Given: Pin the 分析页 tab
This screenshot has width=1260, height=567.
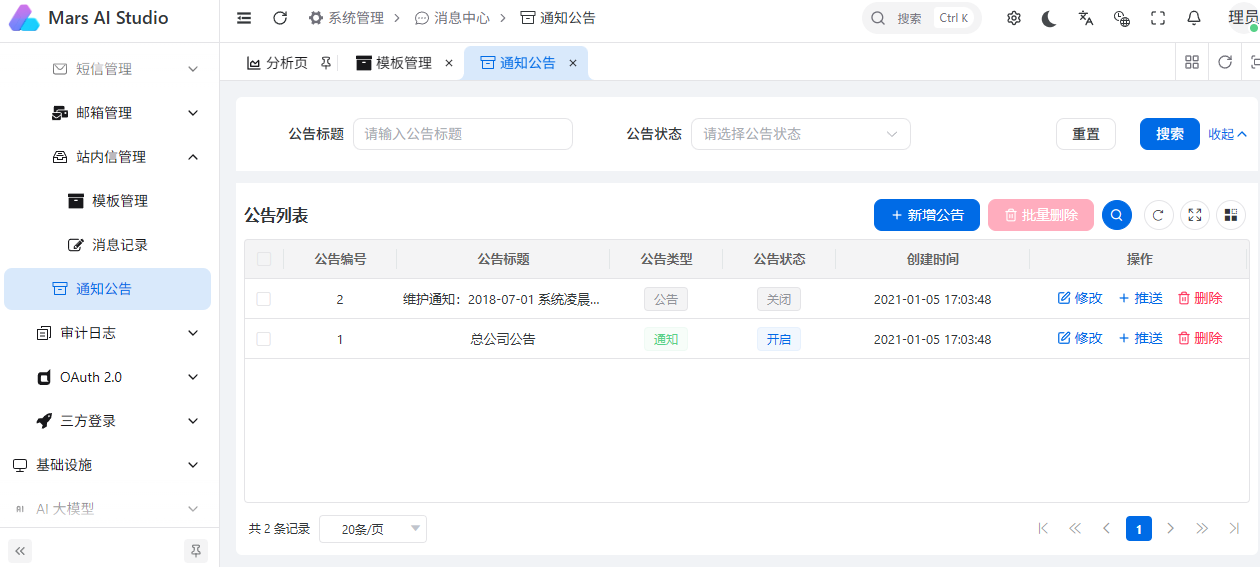Looking at the screenshot, I should click(x=326, y=63).
